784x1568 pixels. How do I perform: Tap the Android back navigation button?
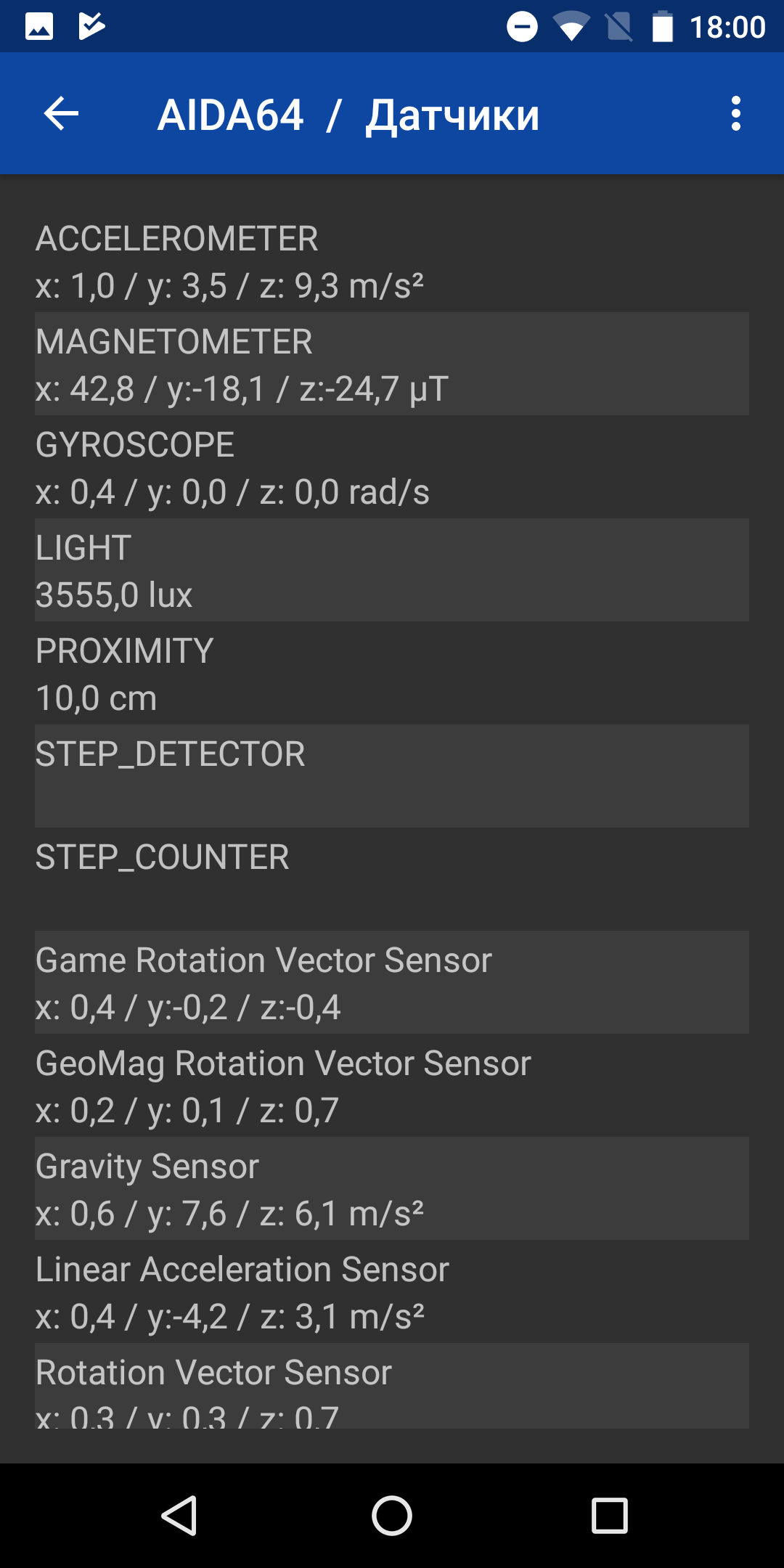click(179, 1516)
